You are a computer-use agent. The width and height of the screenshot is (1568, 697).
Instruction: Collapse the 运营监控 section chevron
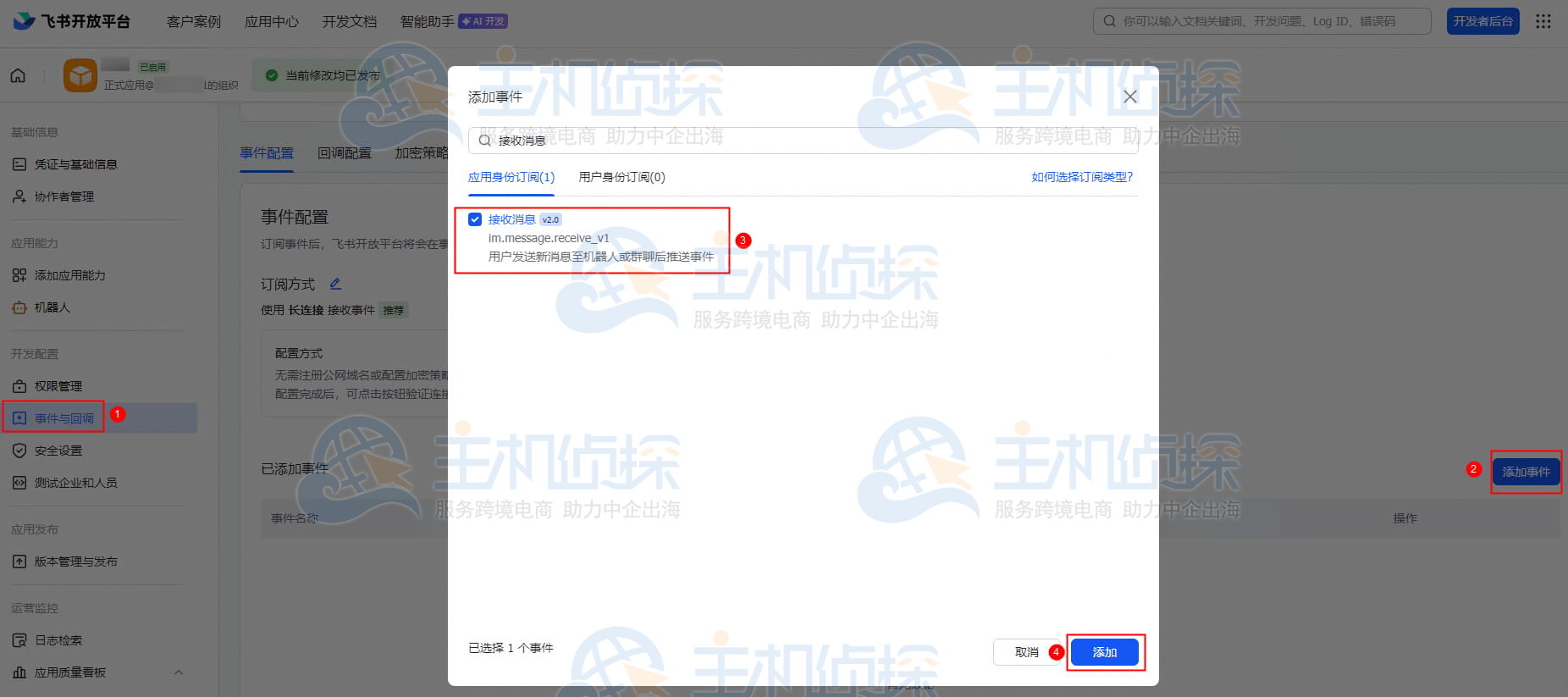coord(179,672)
